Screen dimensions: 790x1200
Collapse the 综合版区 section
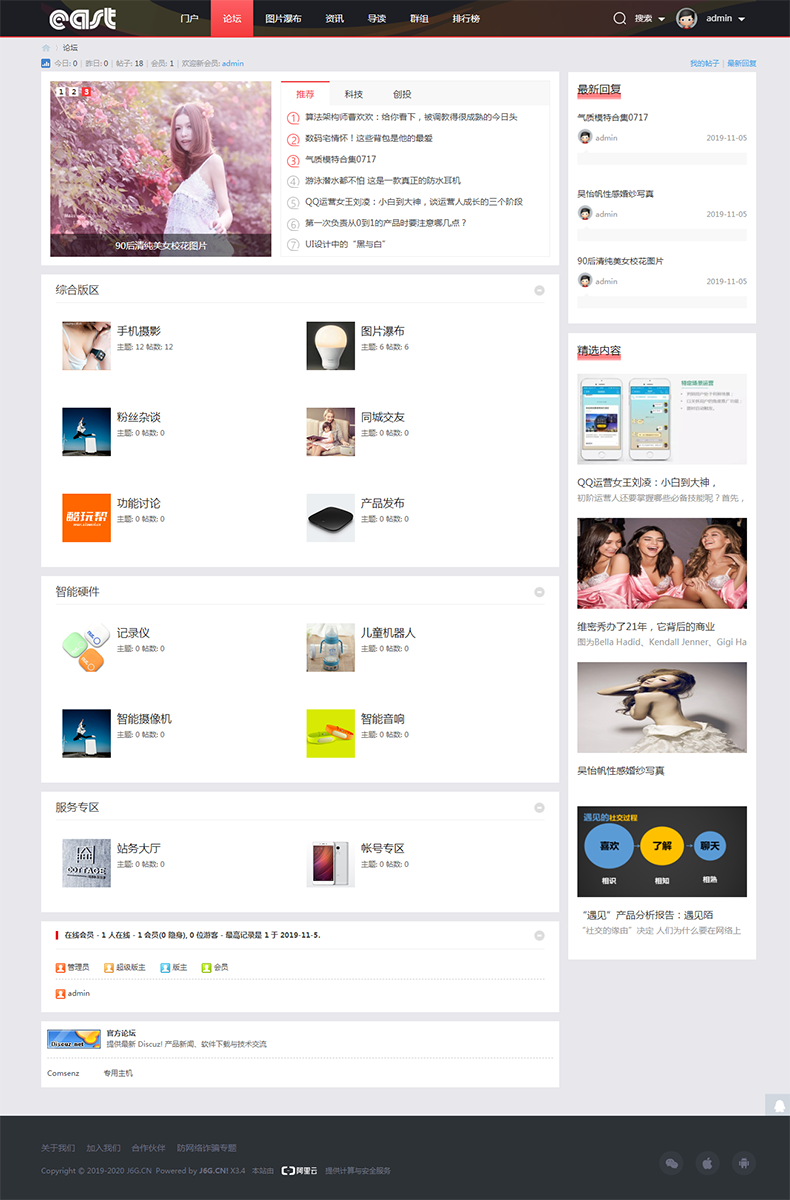coord(540,290)
